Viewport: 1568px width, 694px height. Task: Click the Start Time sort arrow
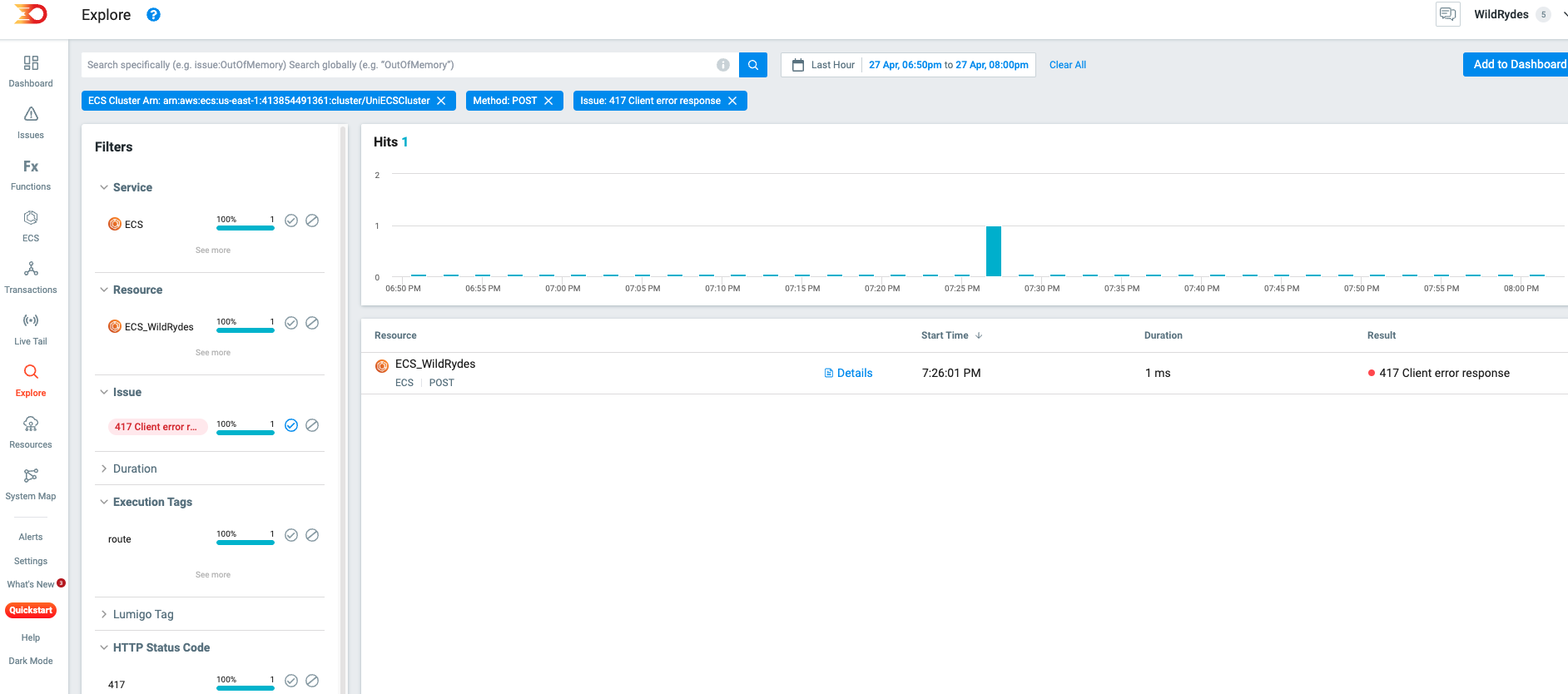pos(979,335)
